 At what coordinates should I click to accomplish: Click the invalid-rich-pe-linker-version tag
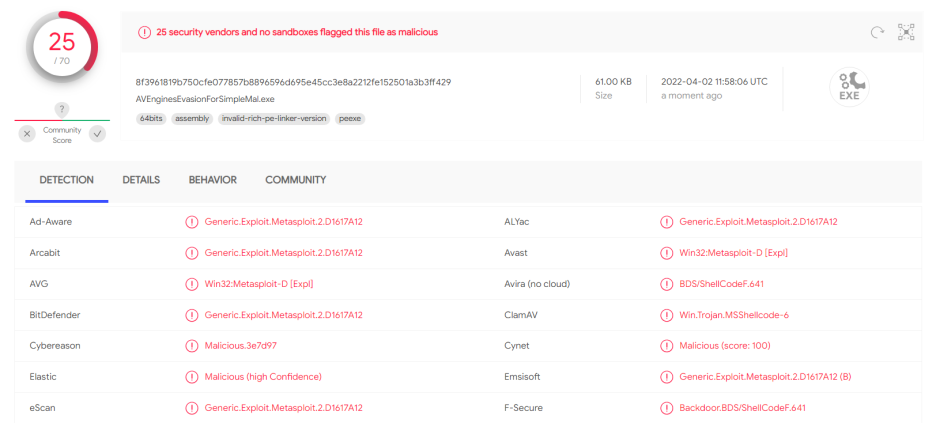tap(274, 119)
